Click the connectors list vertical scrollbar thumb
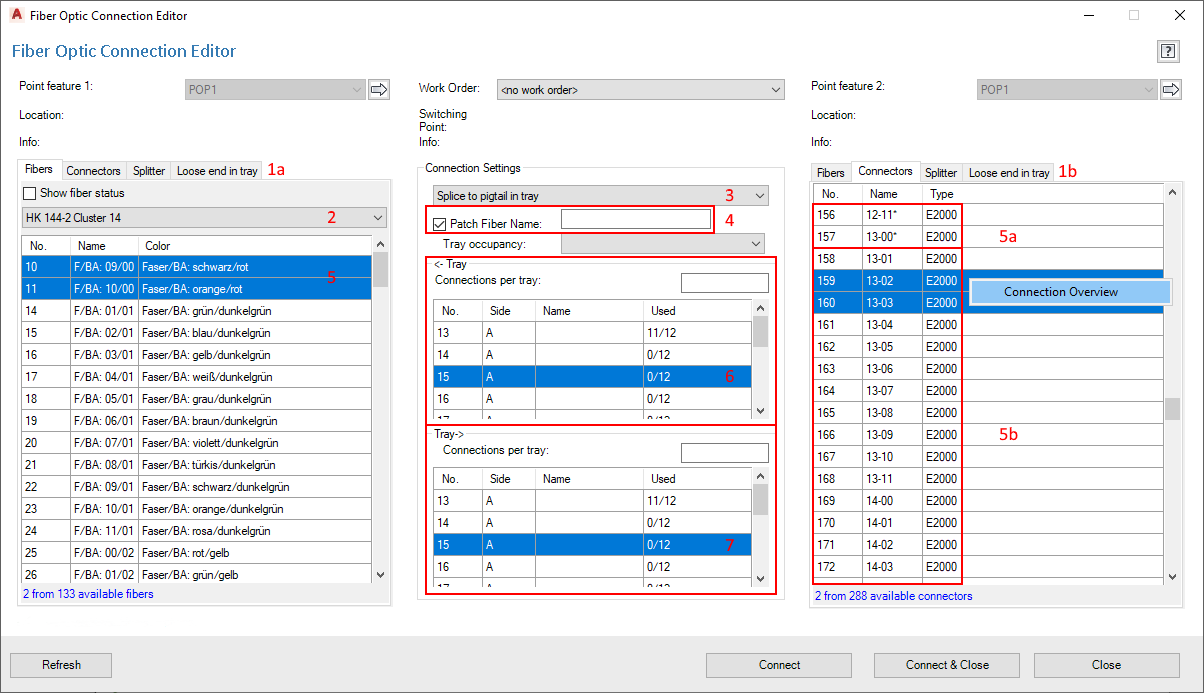This screenshot has height=693, width=1204. [x=1172, y=408]
